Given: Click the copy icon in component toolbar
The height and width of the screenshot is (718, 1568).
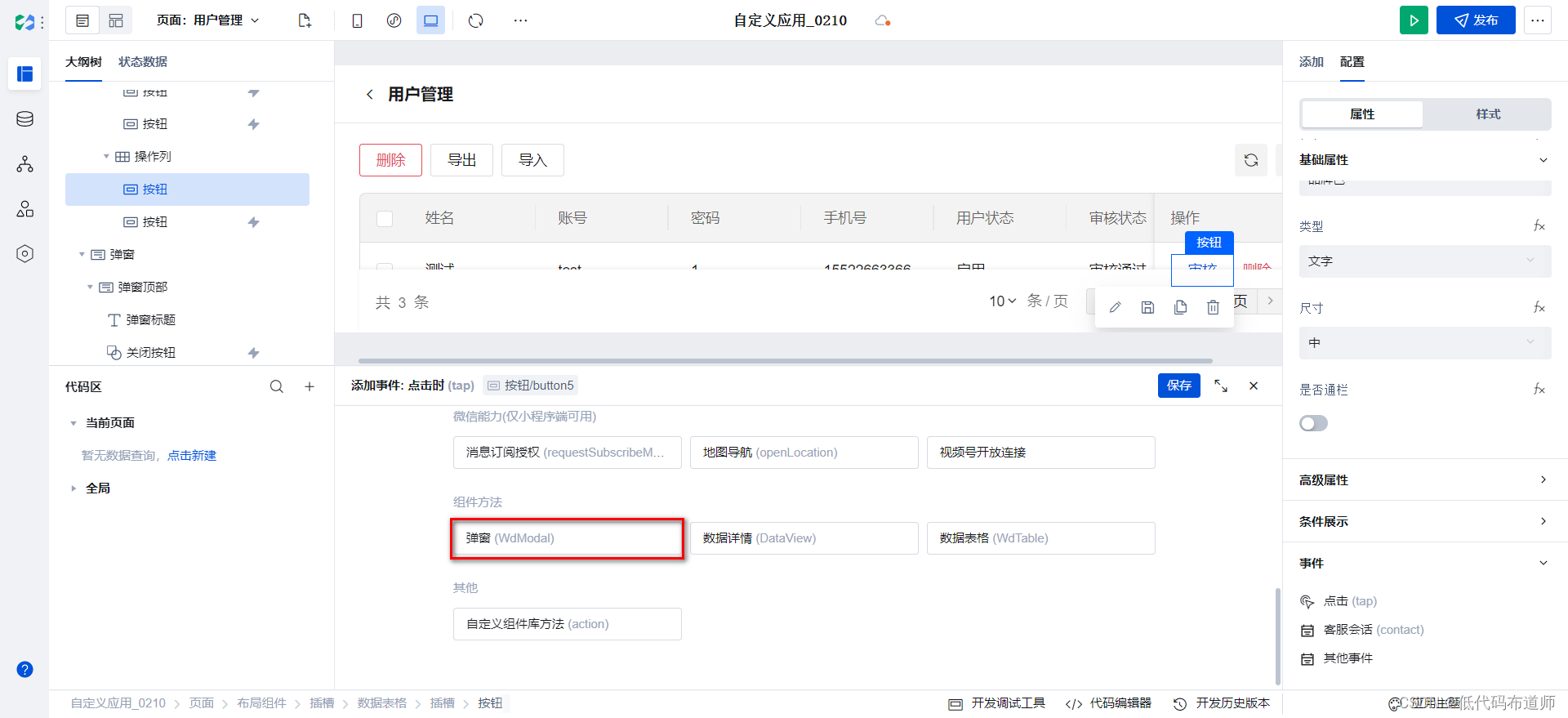Looking at the screenshot, I should 1180,307.
